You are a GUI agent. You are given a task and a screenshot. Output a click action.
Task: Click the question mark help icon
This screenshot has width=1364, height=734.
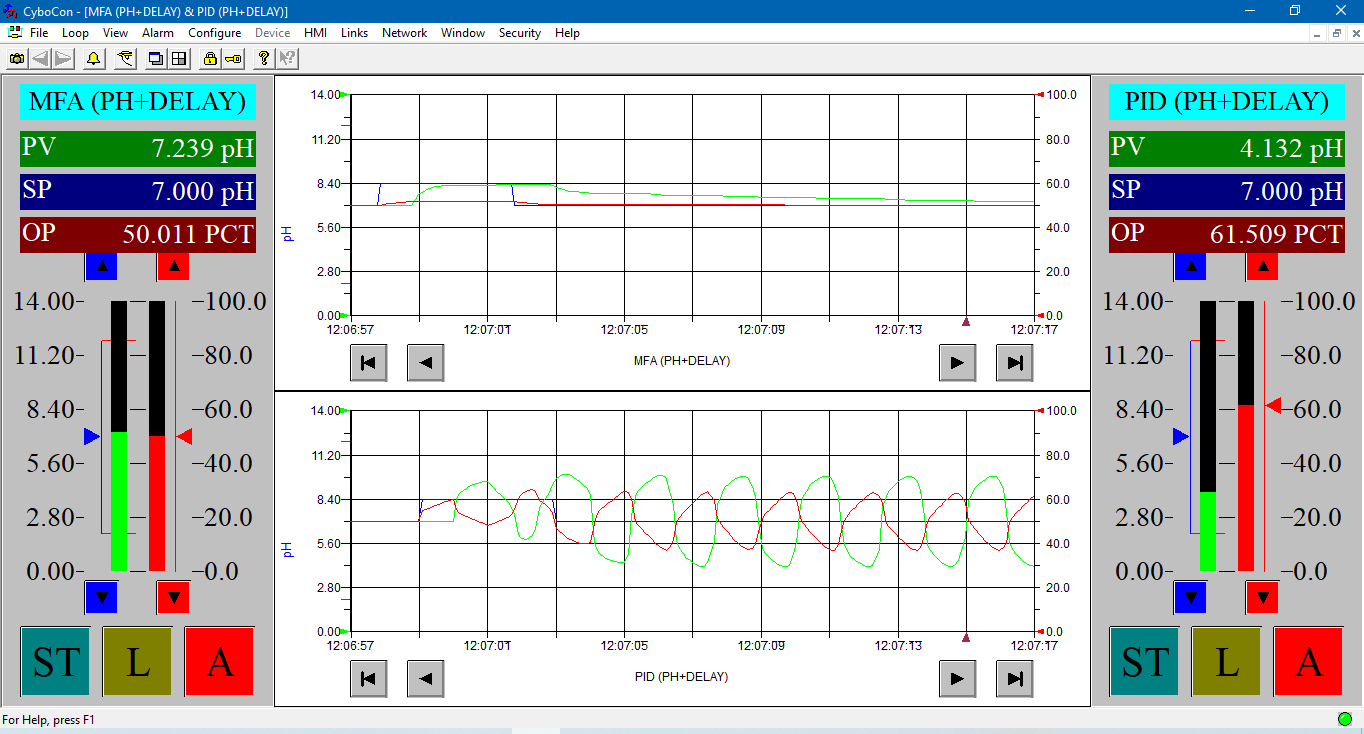tap(263, 59)
